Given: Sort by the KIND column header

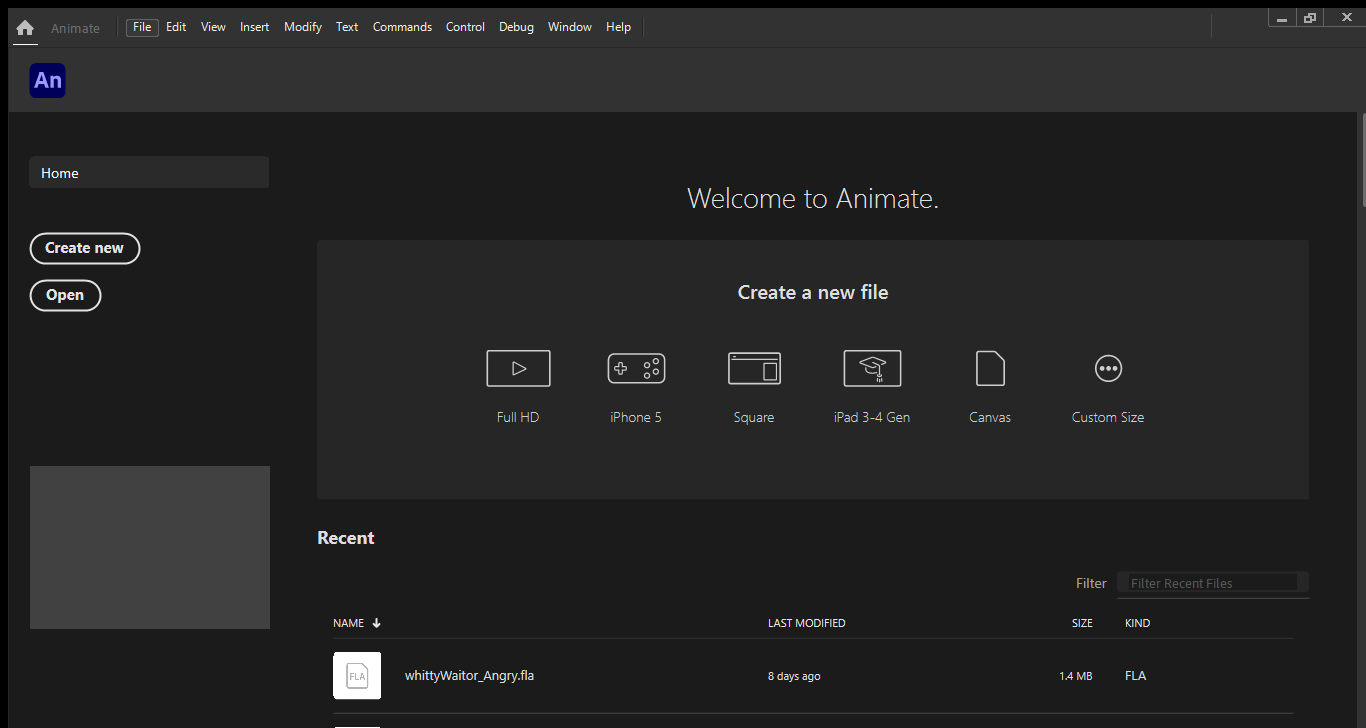Looking at the screenshot, I should point(1137,623).
